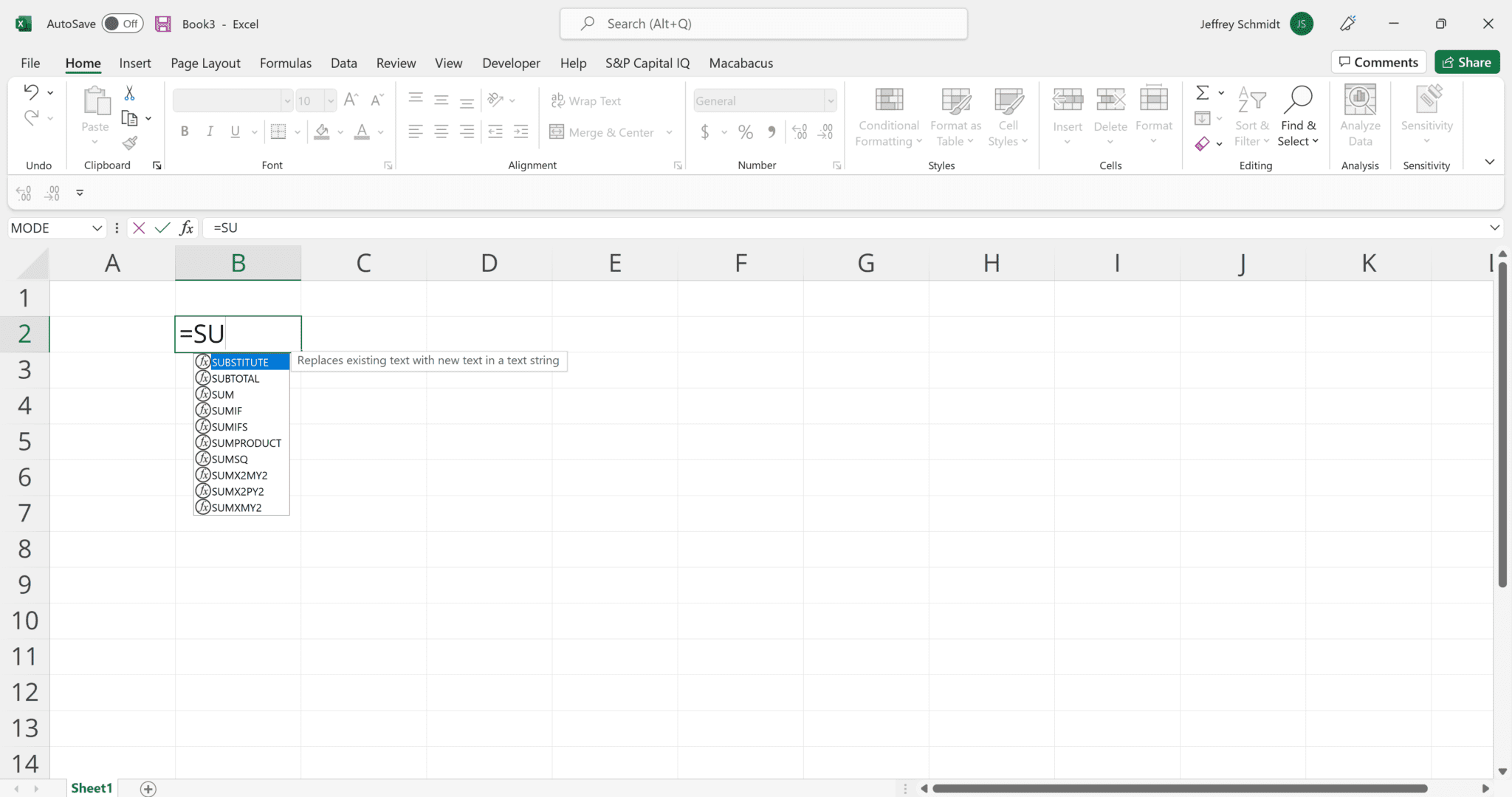Viewport: 1512px width, 797px height.
Task: Select SUMPRODUCT from the autocomplete list
Action: pyautogui.click(x=244, y=442)
